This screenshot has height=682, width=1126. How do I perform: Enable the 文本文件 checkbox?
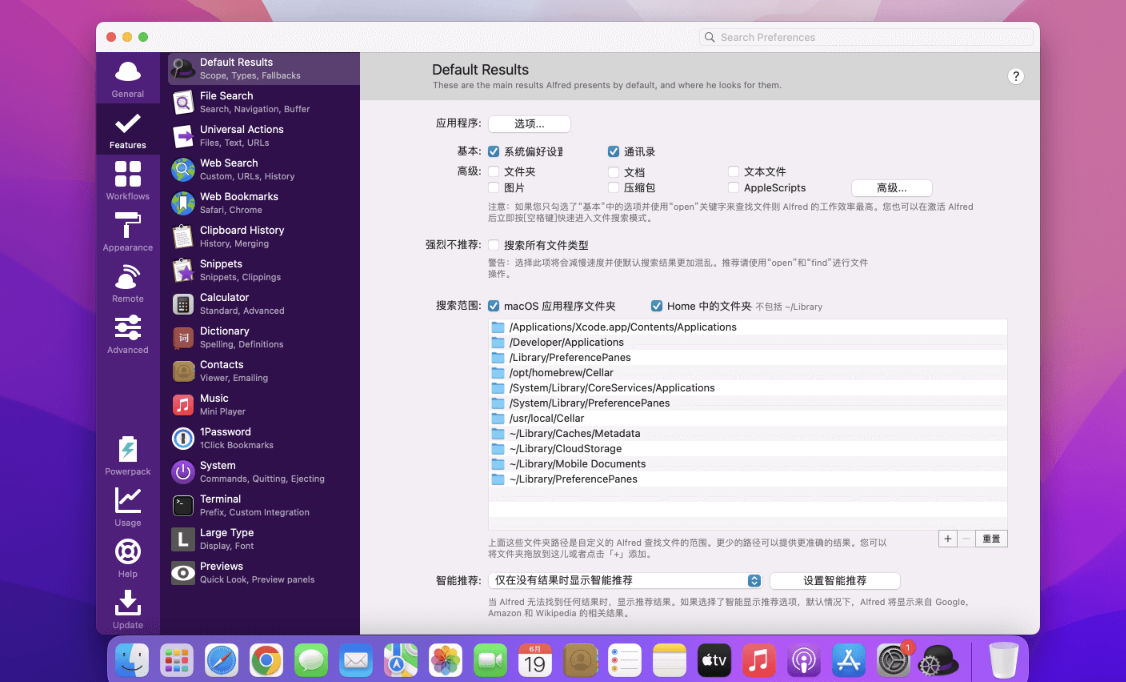(x=733, y=172)
